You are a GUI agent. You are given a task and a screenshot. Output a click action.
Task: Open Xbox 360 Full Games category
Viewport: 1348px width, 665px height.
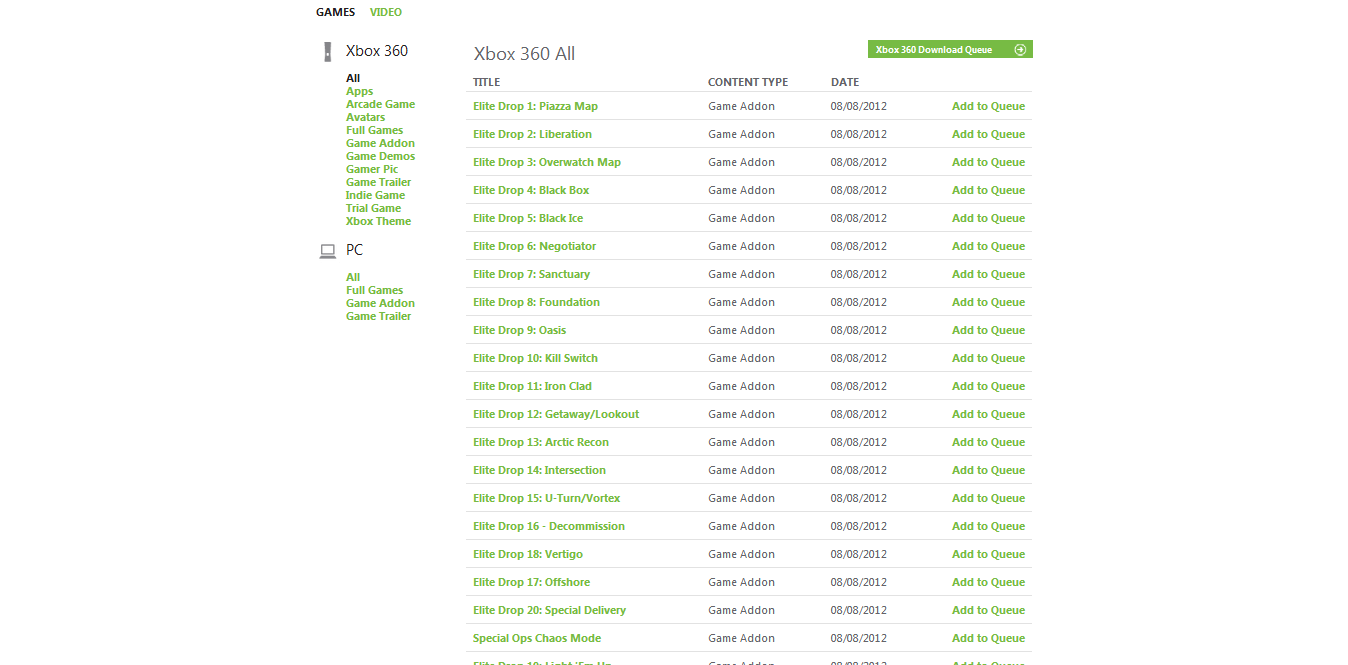point(374,130)
